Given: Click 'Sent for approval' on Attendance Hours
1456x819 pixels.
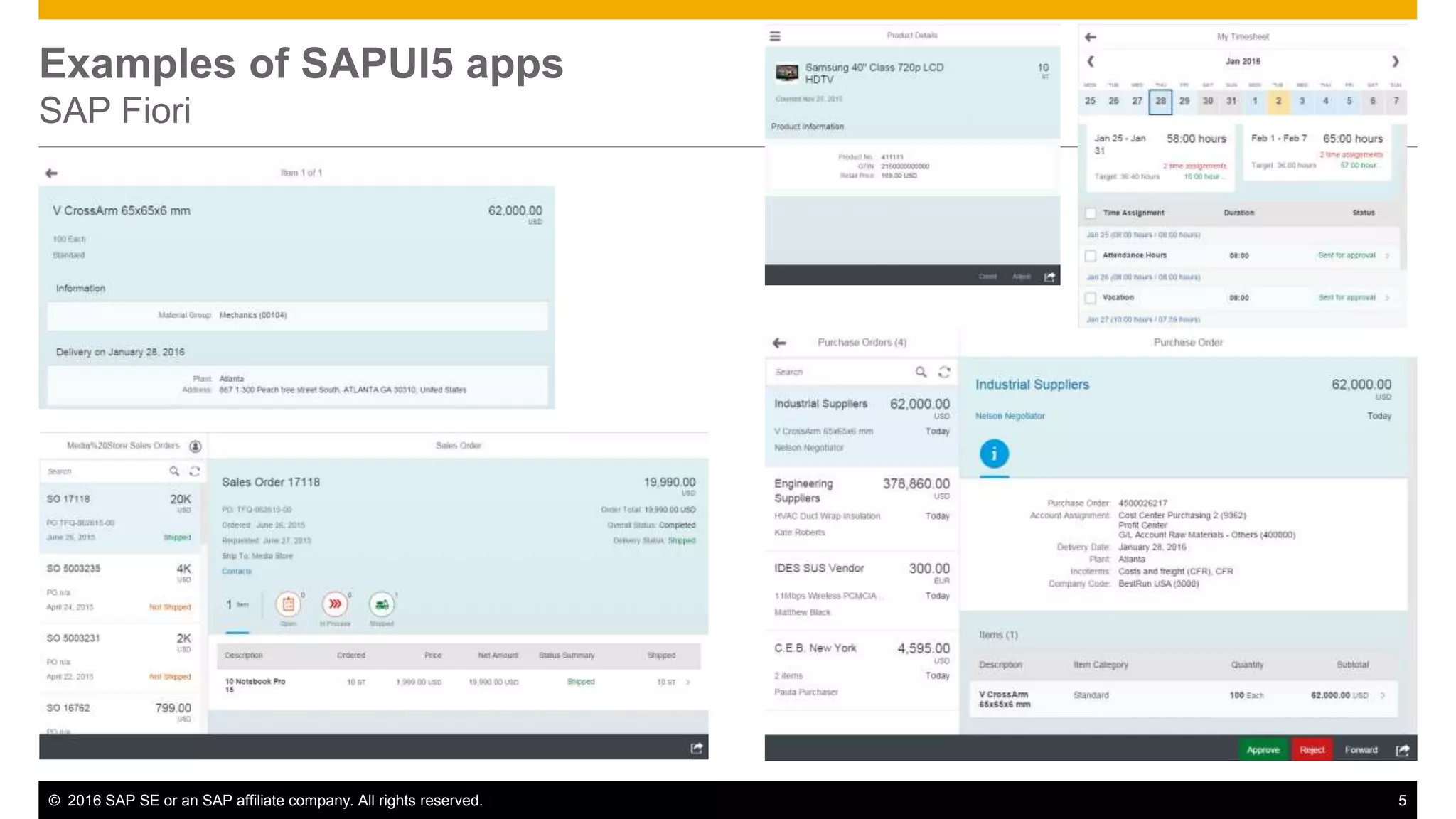Looking at the screenshot, I should [1347, 255].
